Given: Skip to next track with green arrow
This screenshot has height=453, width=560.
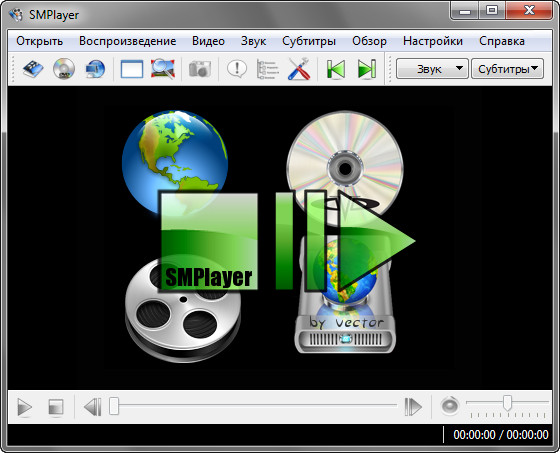Looking at the screenshot, I should coord(367,69).
